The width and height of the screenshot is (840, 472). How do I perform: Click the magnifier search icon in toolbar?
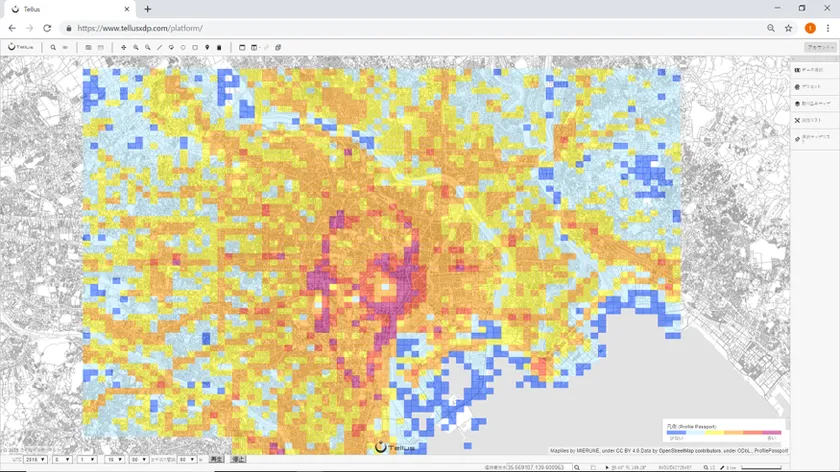point(53,47)
